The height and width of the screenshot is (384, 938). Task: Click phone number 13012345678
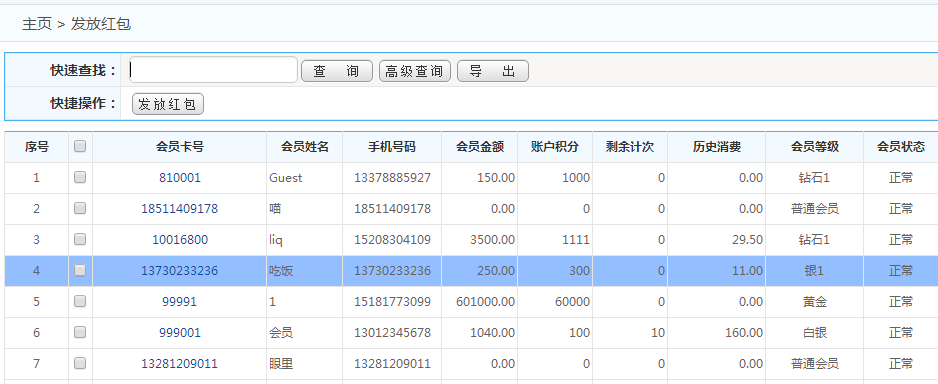click(x=392, y=333)
